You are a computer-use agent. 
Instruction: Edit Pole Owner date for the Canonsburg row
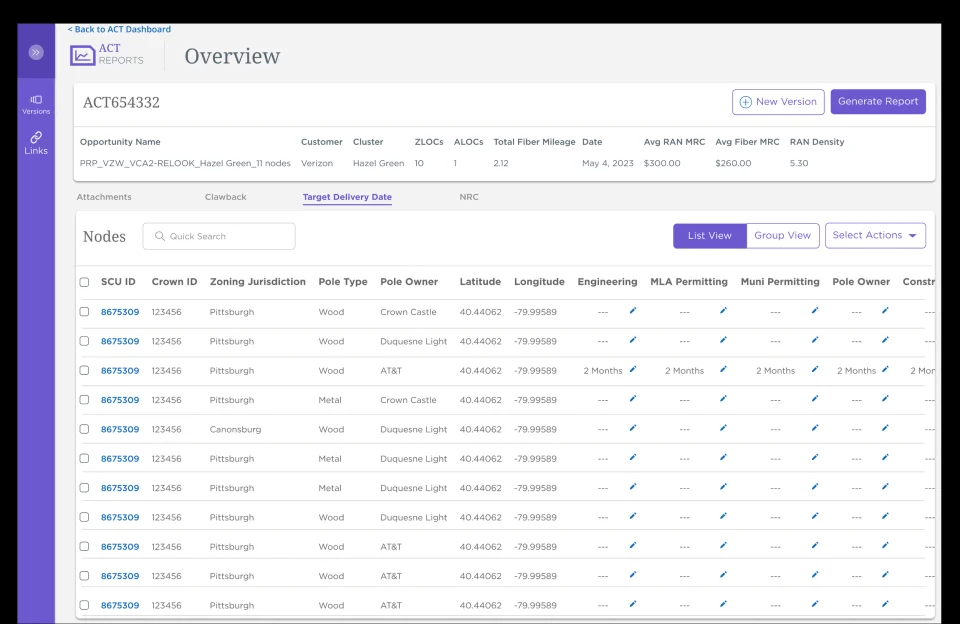pyautogui.click(x=885, y=428)
